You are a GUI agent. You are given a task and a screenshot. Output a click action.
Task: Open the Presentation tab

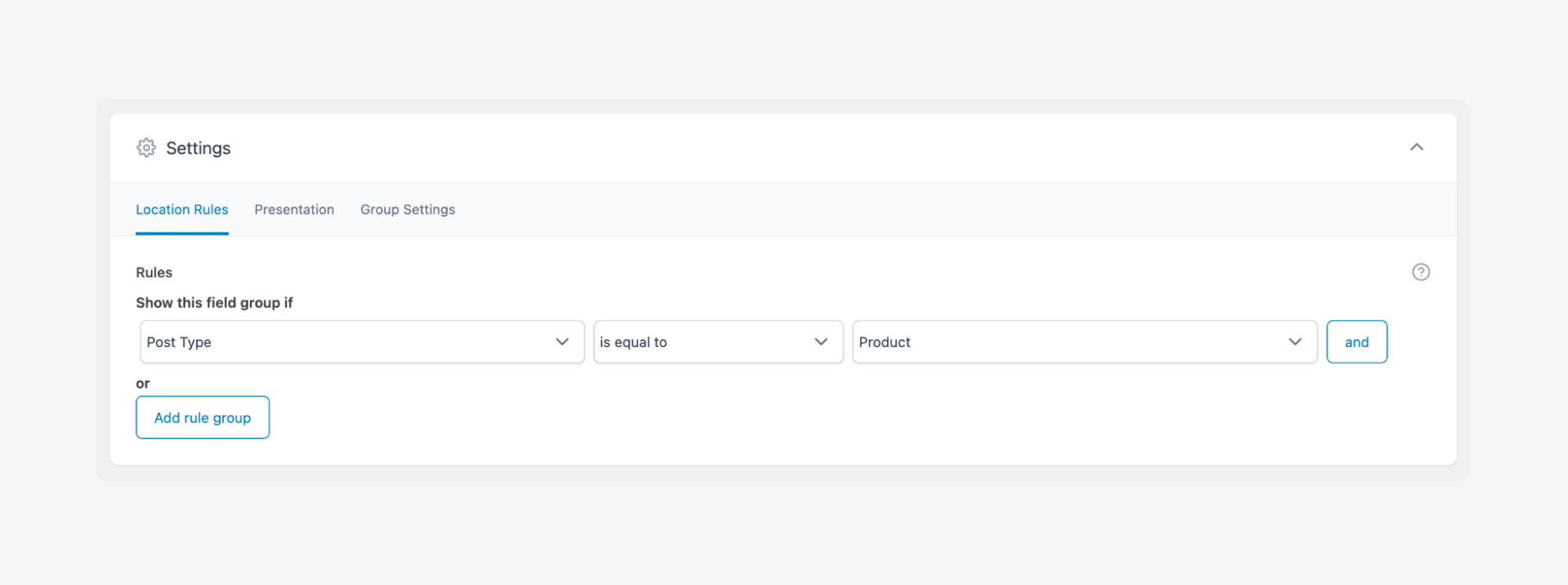294,210
